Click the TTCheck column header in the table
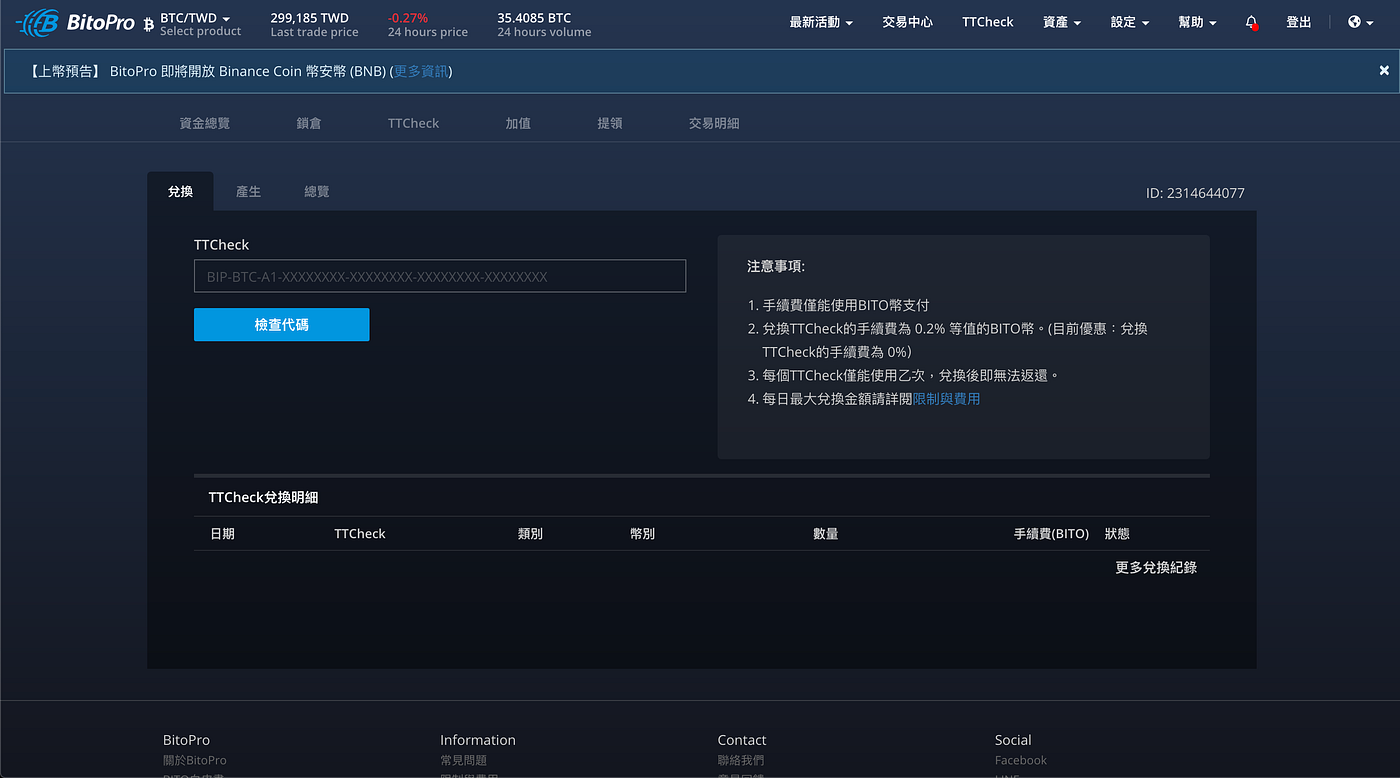 (360, 534)
